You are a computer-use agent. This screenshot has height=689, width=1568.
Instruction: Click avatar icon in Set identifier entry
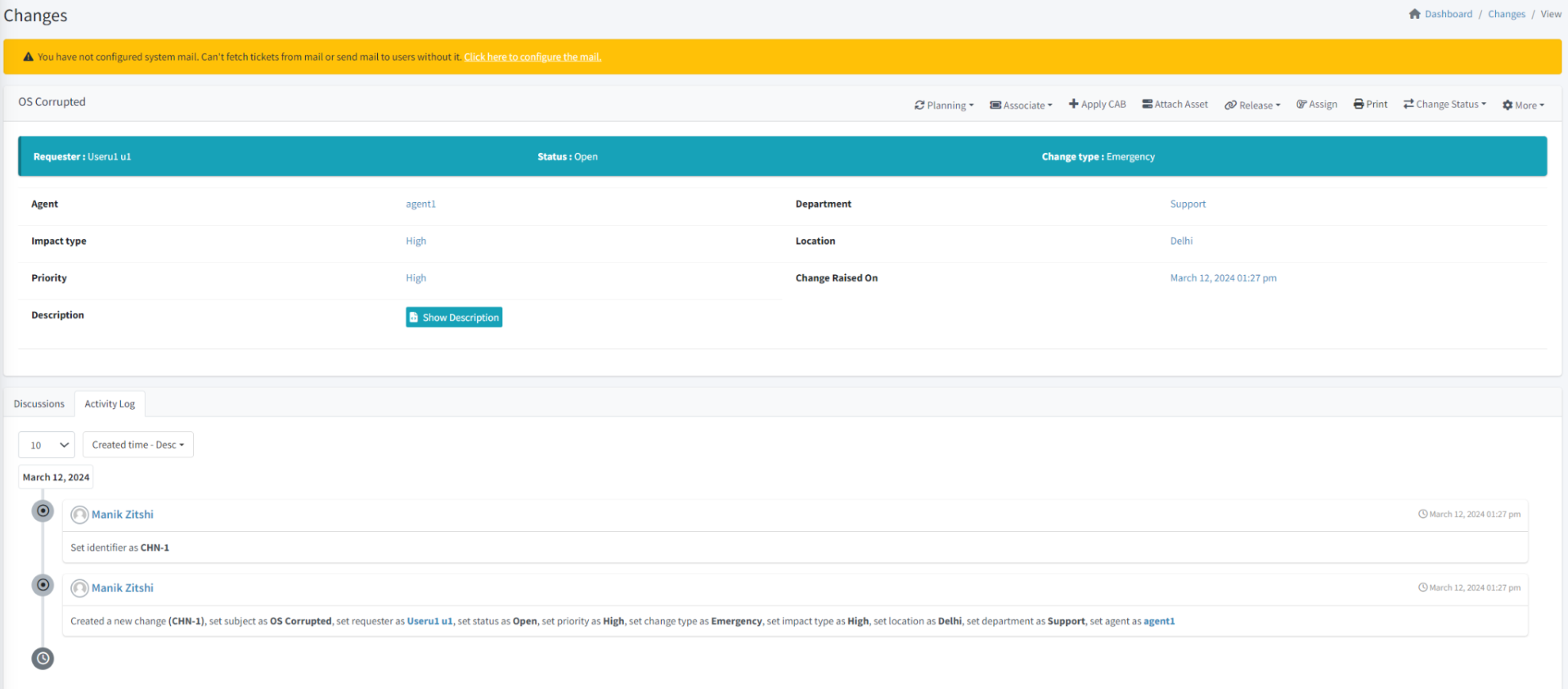(79, 515)
